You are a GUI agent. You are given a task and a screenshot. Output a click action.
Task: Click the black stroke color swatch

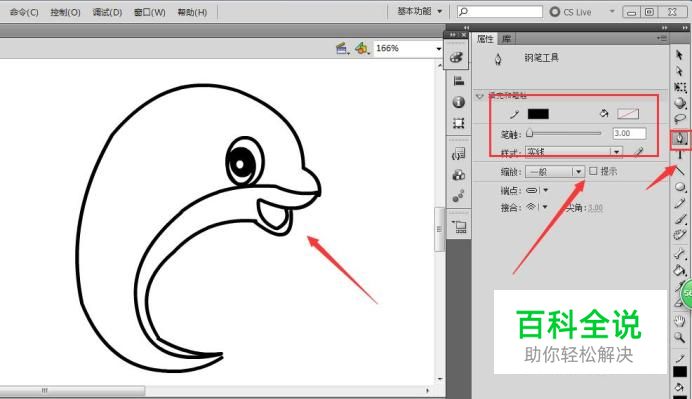click(x=538, y=114)
